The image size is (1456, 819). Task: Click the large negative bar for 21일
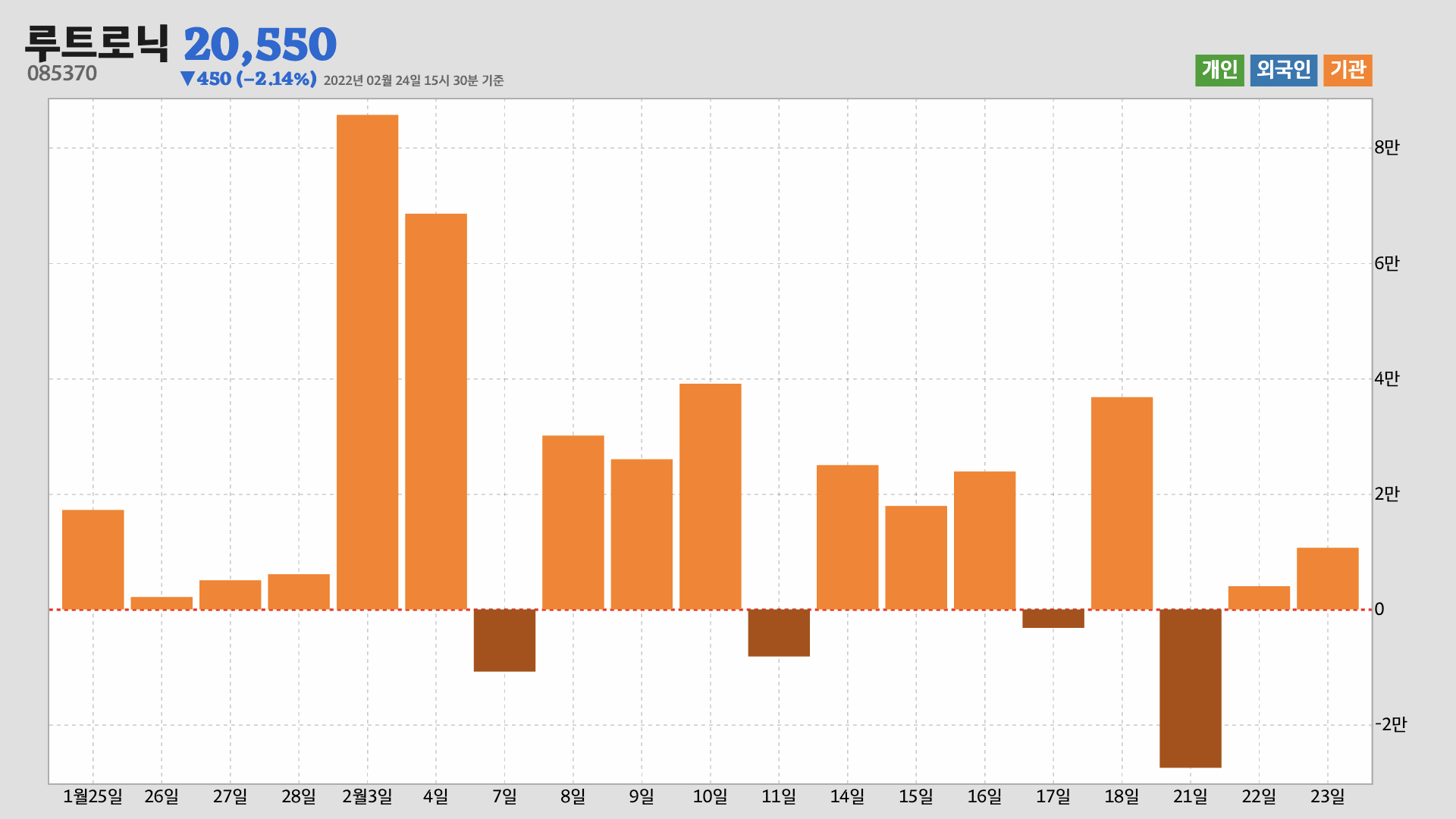pos(1191,689)
